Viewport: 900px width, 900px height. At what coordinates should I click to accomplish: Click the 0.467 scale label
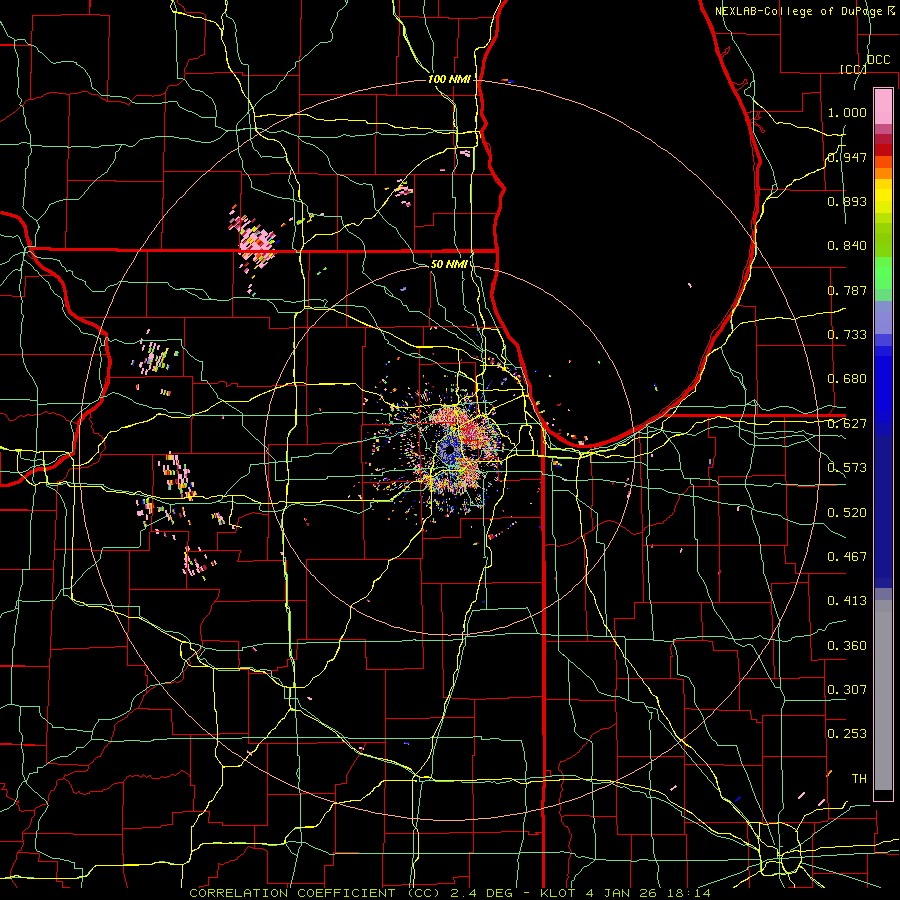pyautogui.click(x=847, y=557)
